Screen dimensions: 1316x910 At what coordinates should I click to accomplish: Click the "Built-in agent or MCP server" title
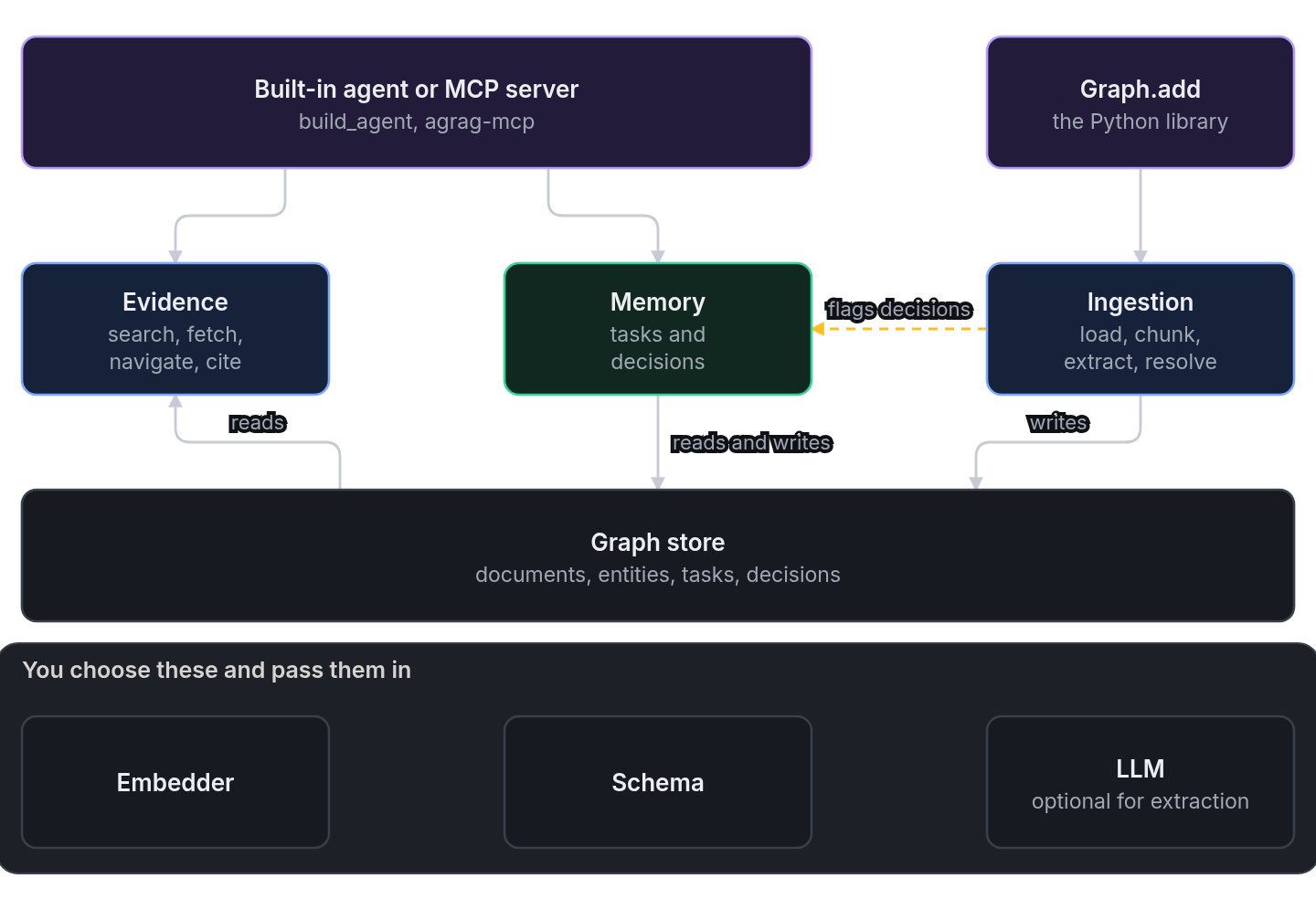[416, 89]
